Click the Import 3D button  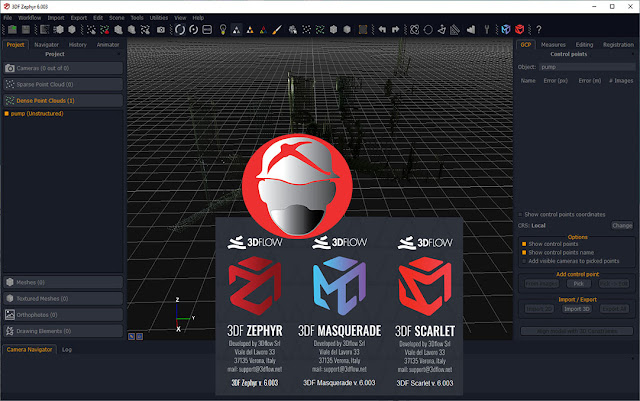click(x=577, y=309)
